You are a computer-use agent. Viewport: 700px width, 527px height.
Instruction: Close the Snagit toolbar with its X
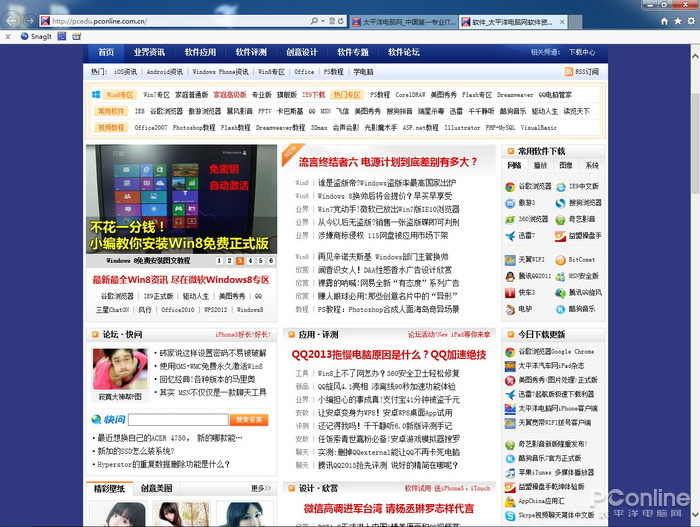coord(8,37)
